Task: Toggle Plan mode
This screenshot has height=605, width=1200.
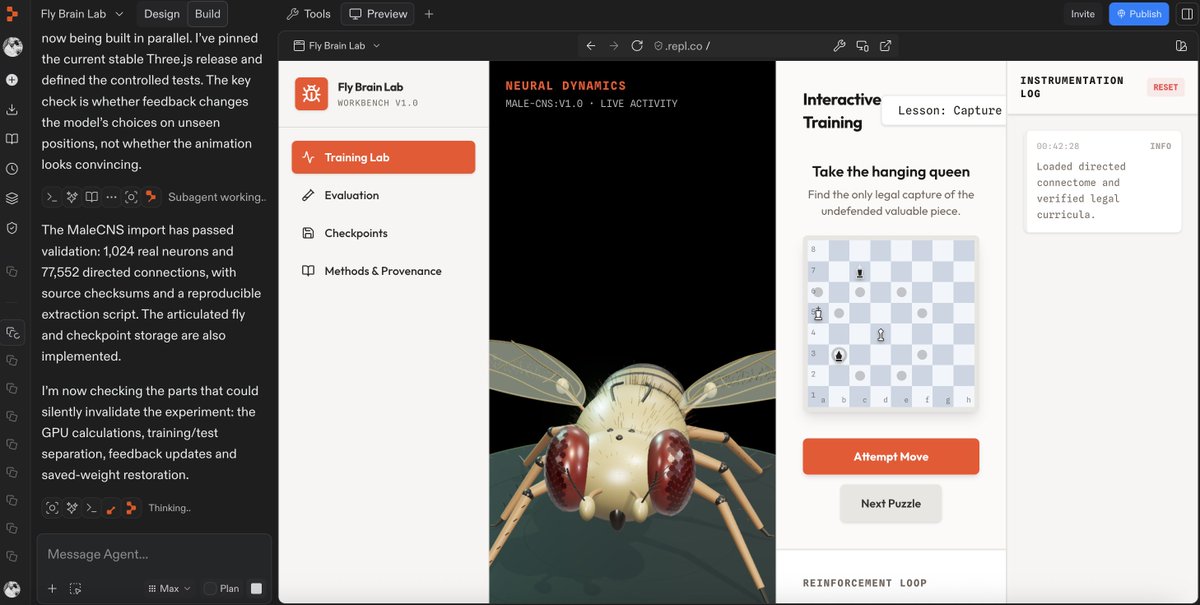Action: click(222, 589)
